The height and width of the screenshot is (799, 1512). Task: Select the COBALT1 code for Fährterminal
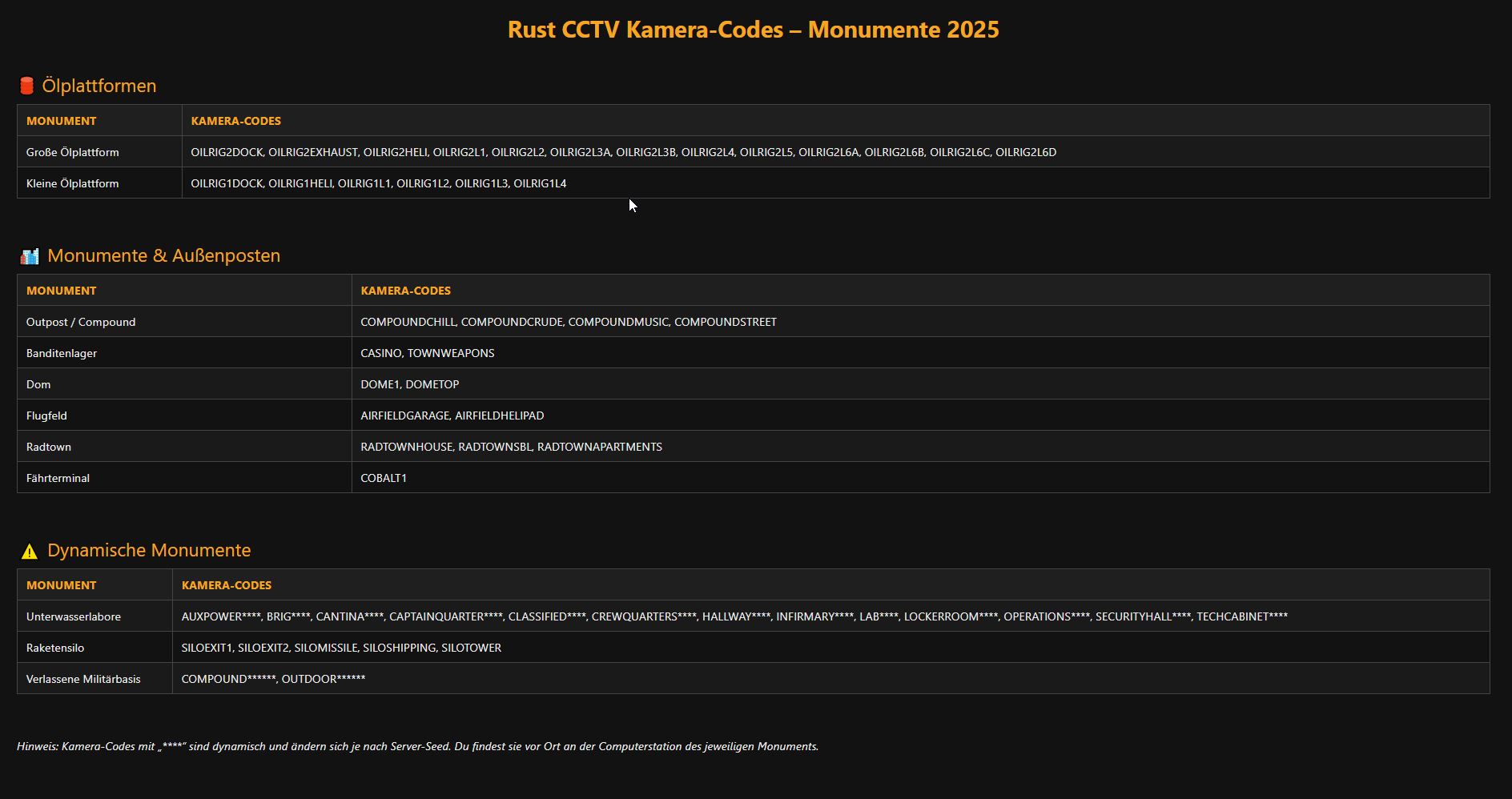pyautogui.click(x=384, y=478)
